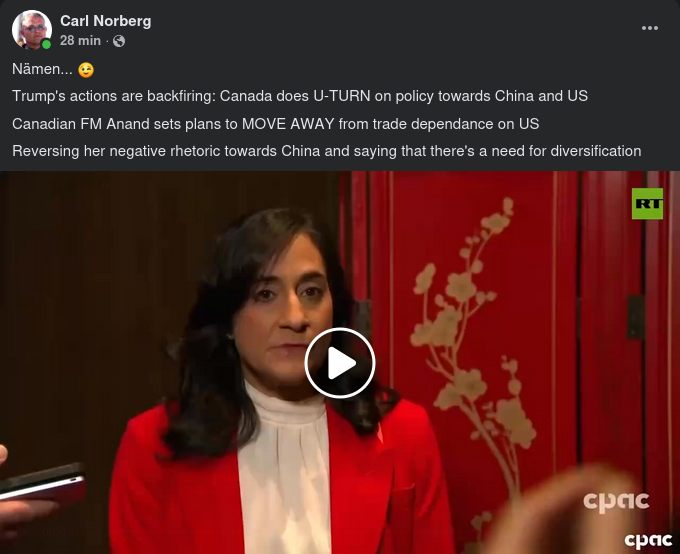Viewport: 680px width, 554px height.
Task: Click the white blouse in video thumbnail
Action: (x=284, y=469)
